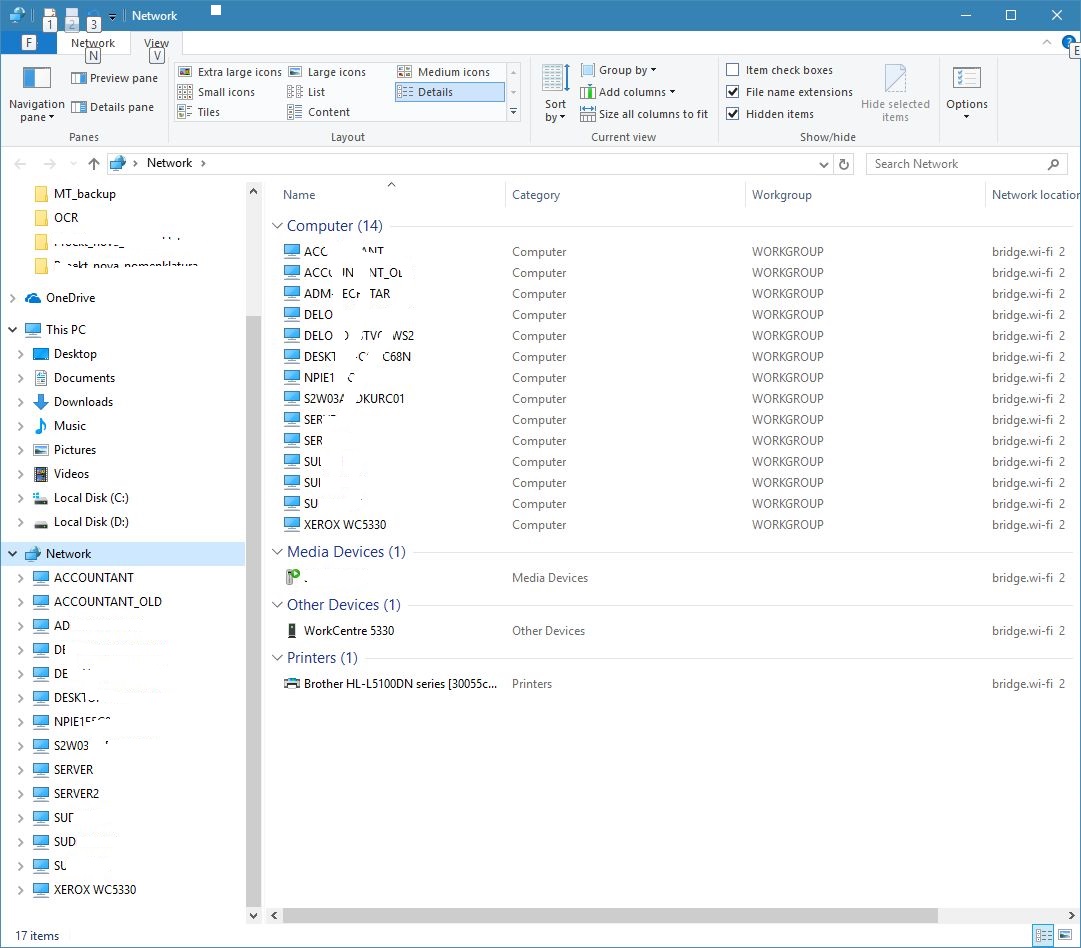This screenshot has width=1081, height=948.
Task: Switch layout to Tiles
Action: [199, 112]
